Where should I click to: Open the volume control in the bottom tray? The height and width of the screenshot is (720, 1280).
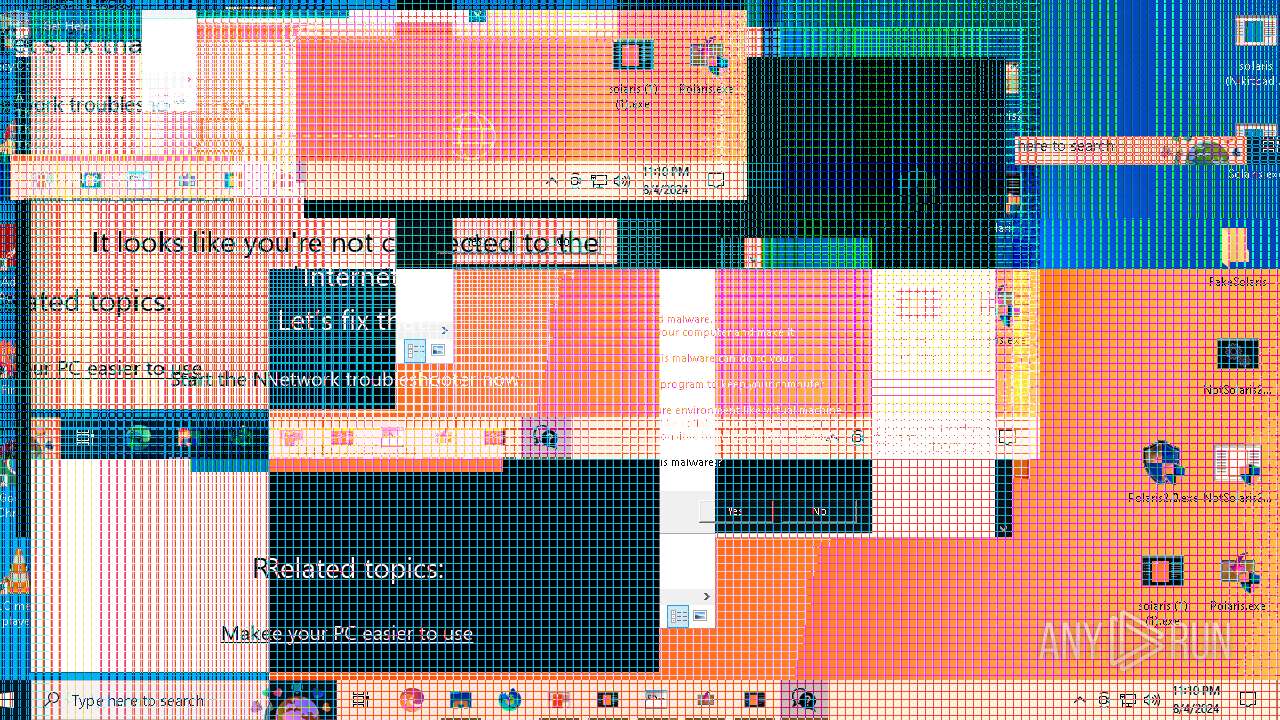pyautogui.click(x=1151, y=700)
